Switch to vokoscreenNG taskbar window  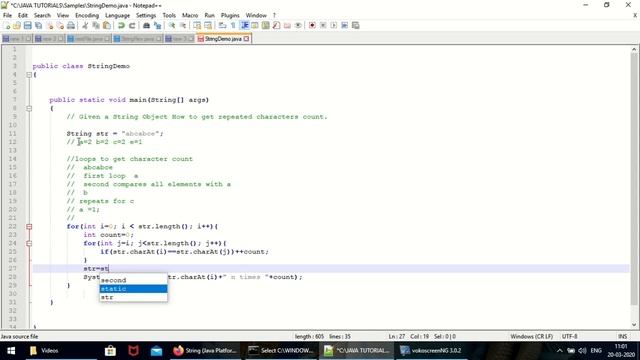[431, 351]
